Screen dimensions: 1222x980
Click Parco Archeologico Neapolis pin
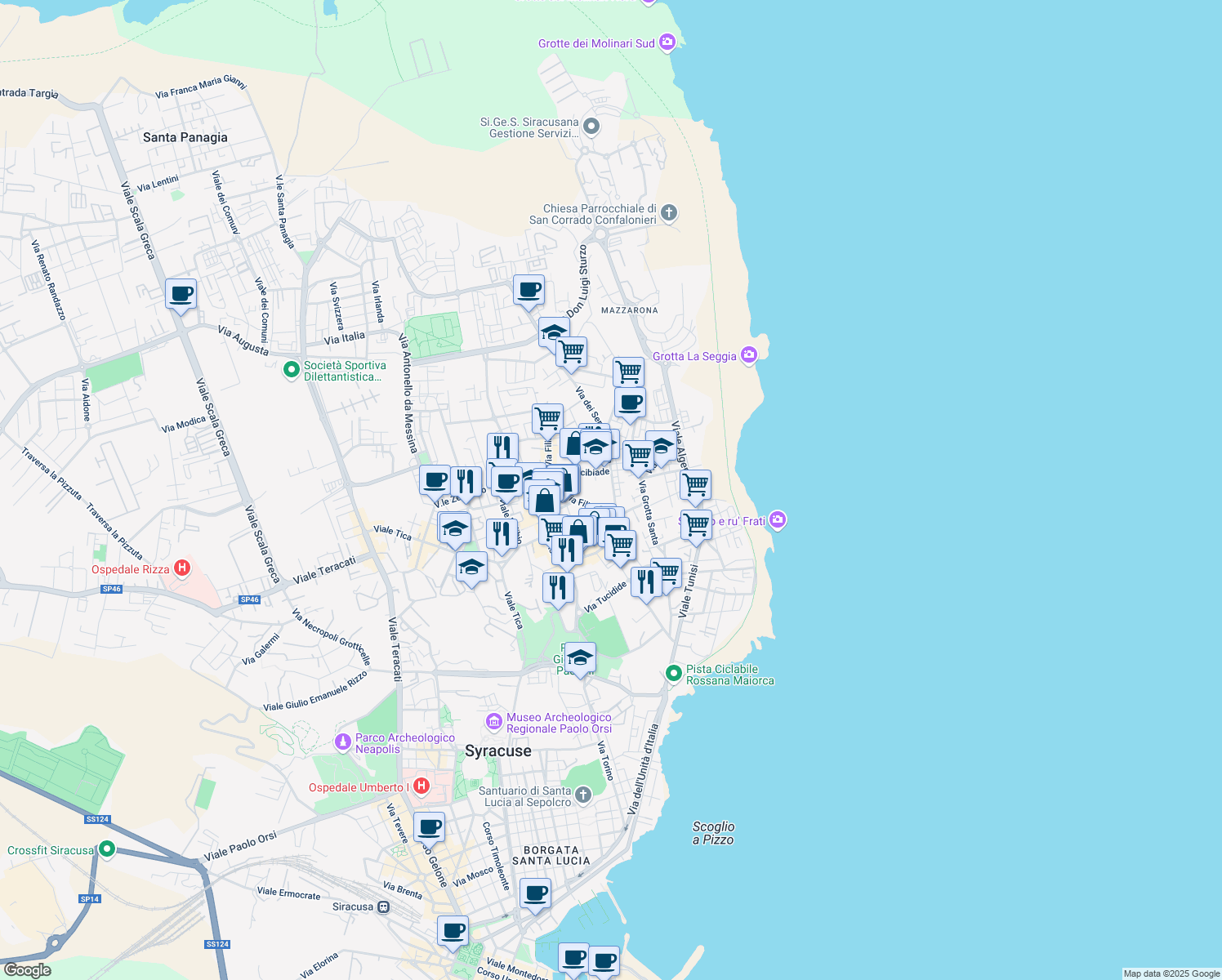[x=342, y=742]
